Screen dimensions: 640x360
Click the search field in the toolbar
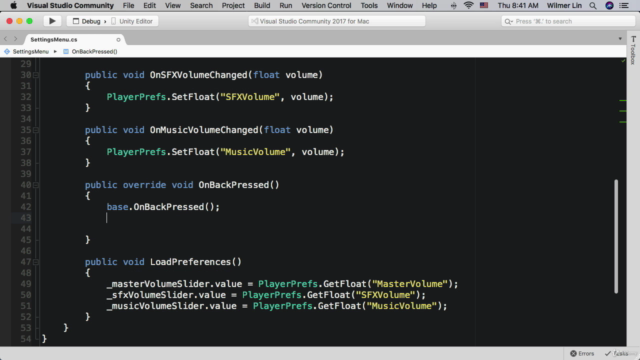click(568, 21)
